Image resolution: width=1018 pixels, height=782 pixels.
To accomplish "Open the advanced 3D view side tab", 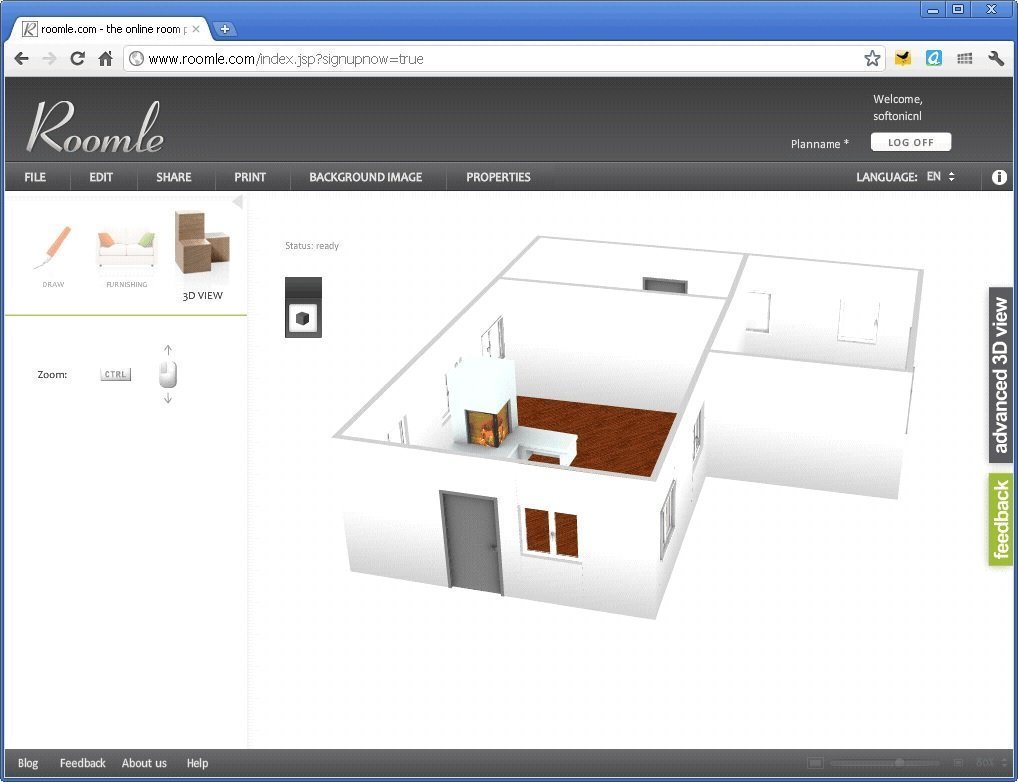I will 1001,375.
